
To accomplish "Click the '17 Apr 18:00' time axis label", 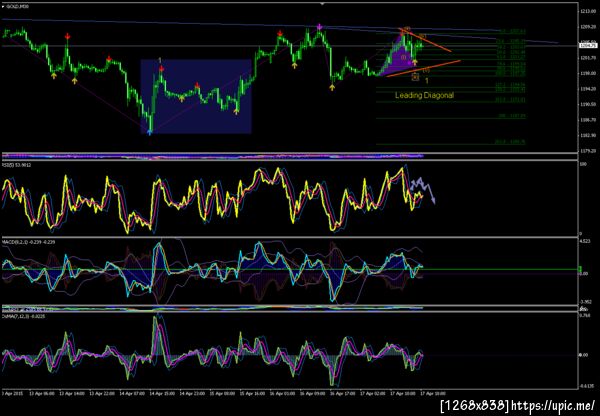I will click(433, 393).
